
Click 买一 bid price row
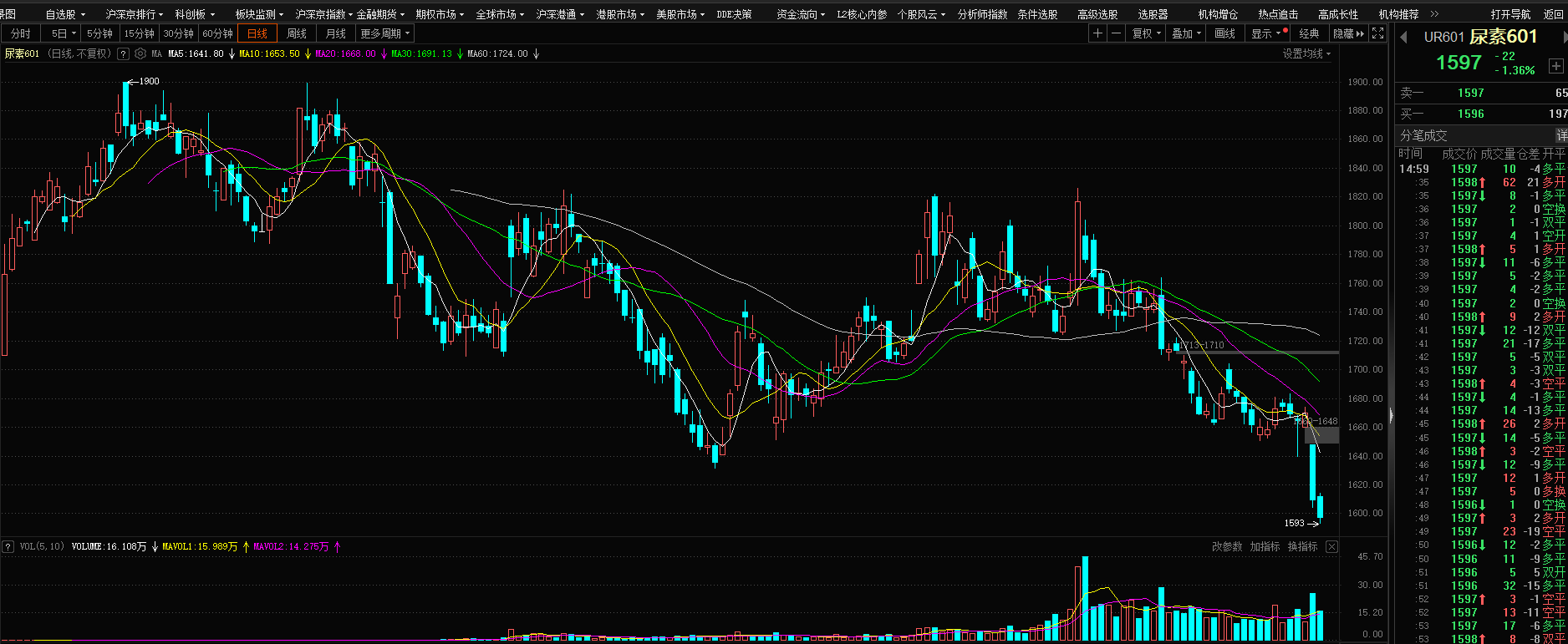pos(1482,114)
